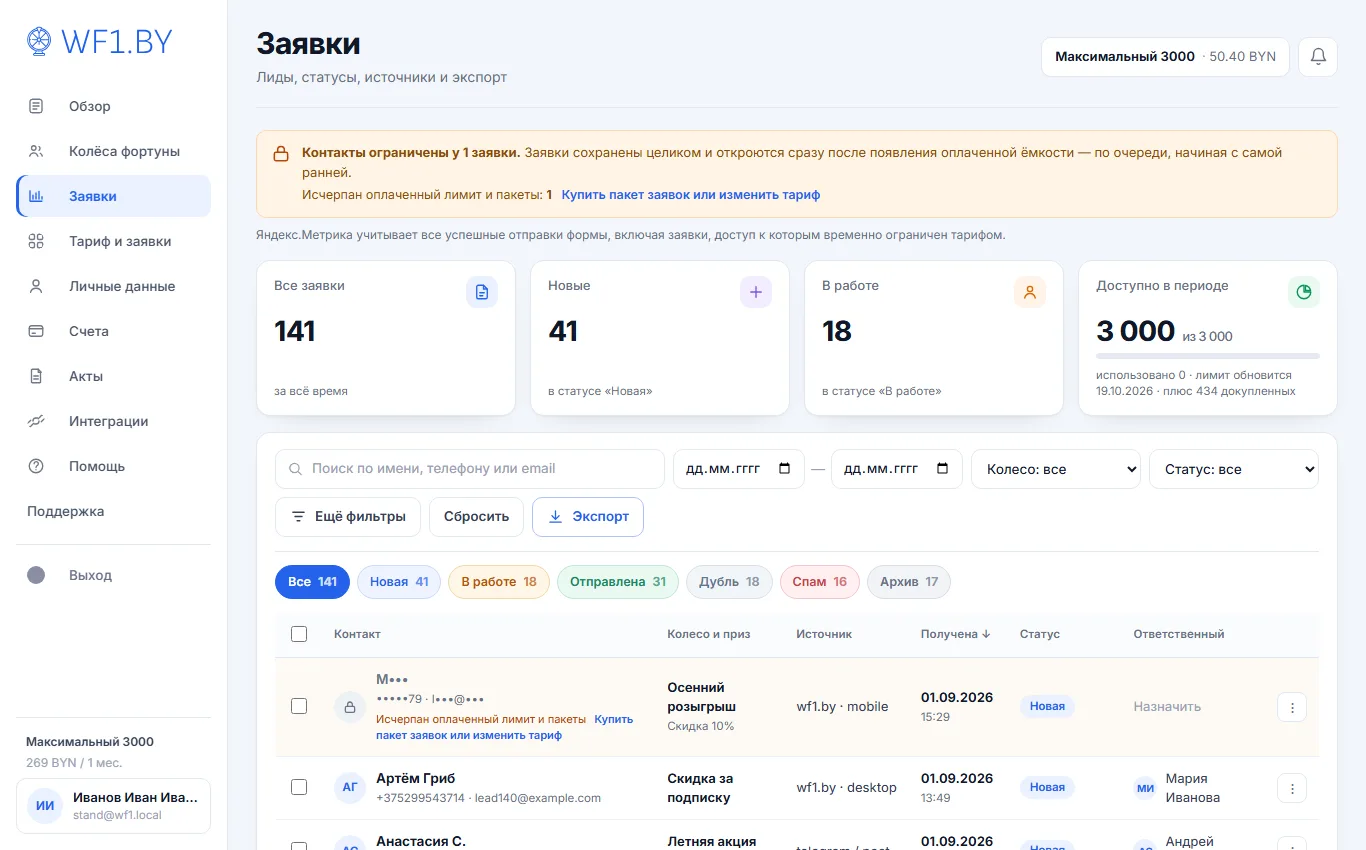
Task: Click 269 BYN / 1 мес. plan text in the sidebar
Action: [74, 763]
